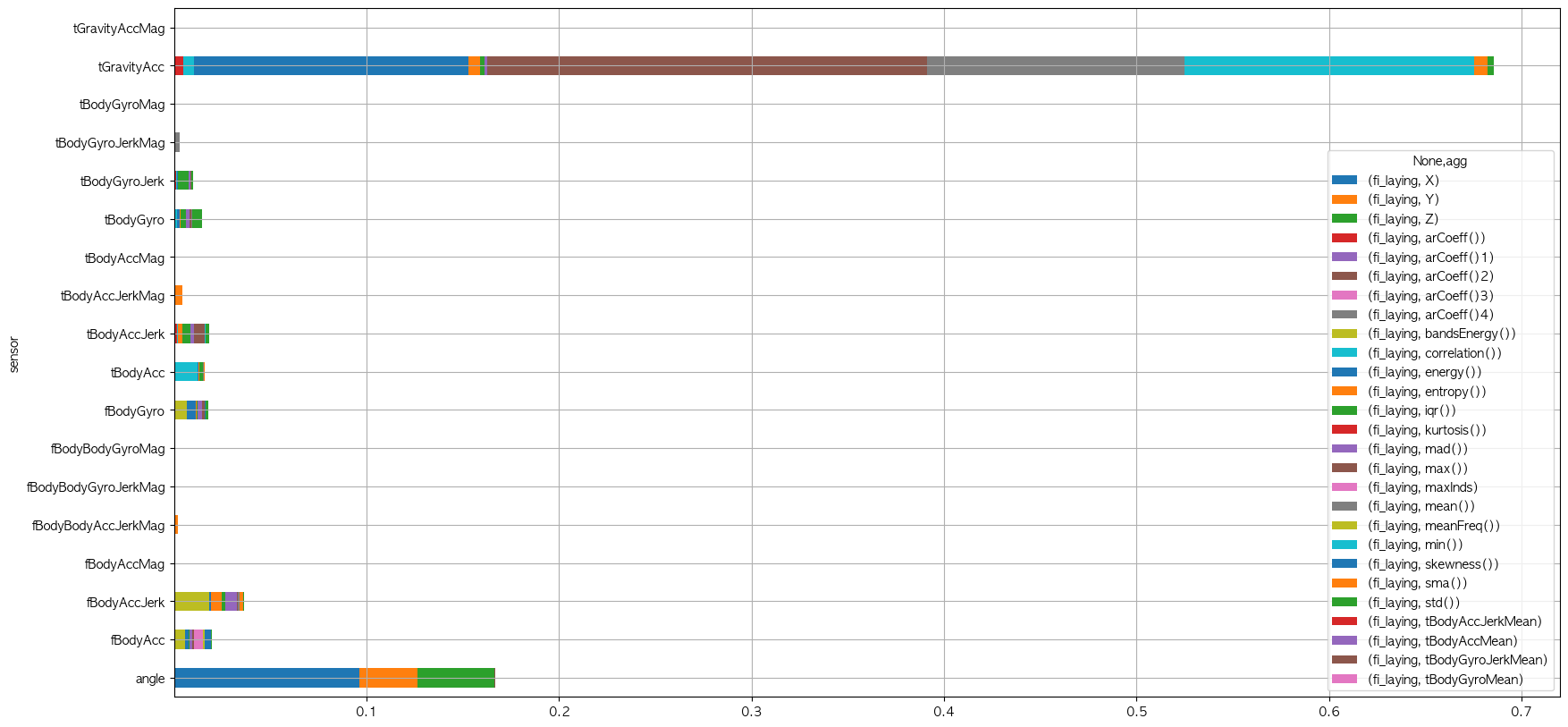Click the cyan segment of the tBodyAcc bar
The height and width of the screenshot is (727, 1568).
pos(186,372)
